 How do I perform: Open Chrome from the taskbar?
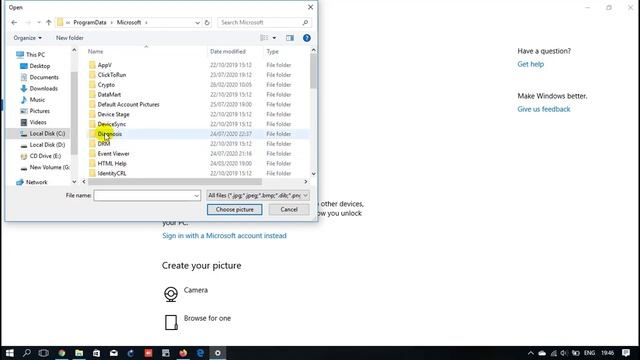pos(62,353)
